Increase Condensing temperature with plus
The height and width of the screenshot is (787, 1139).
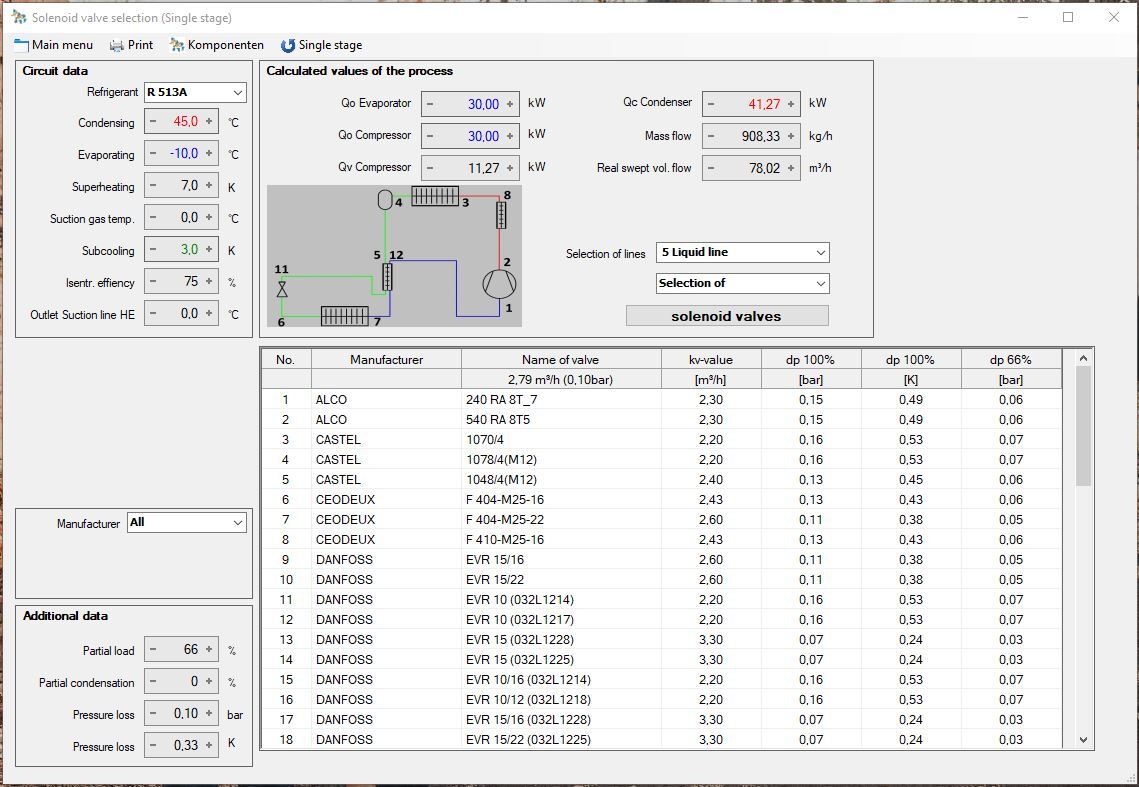point(209,121)
